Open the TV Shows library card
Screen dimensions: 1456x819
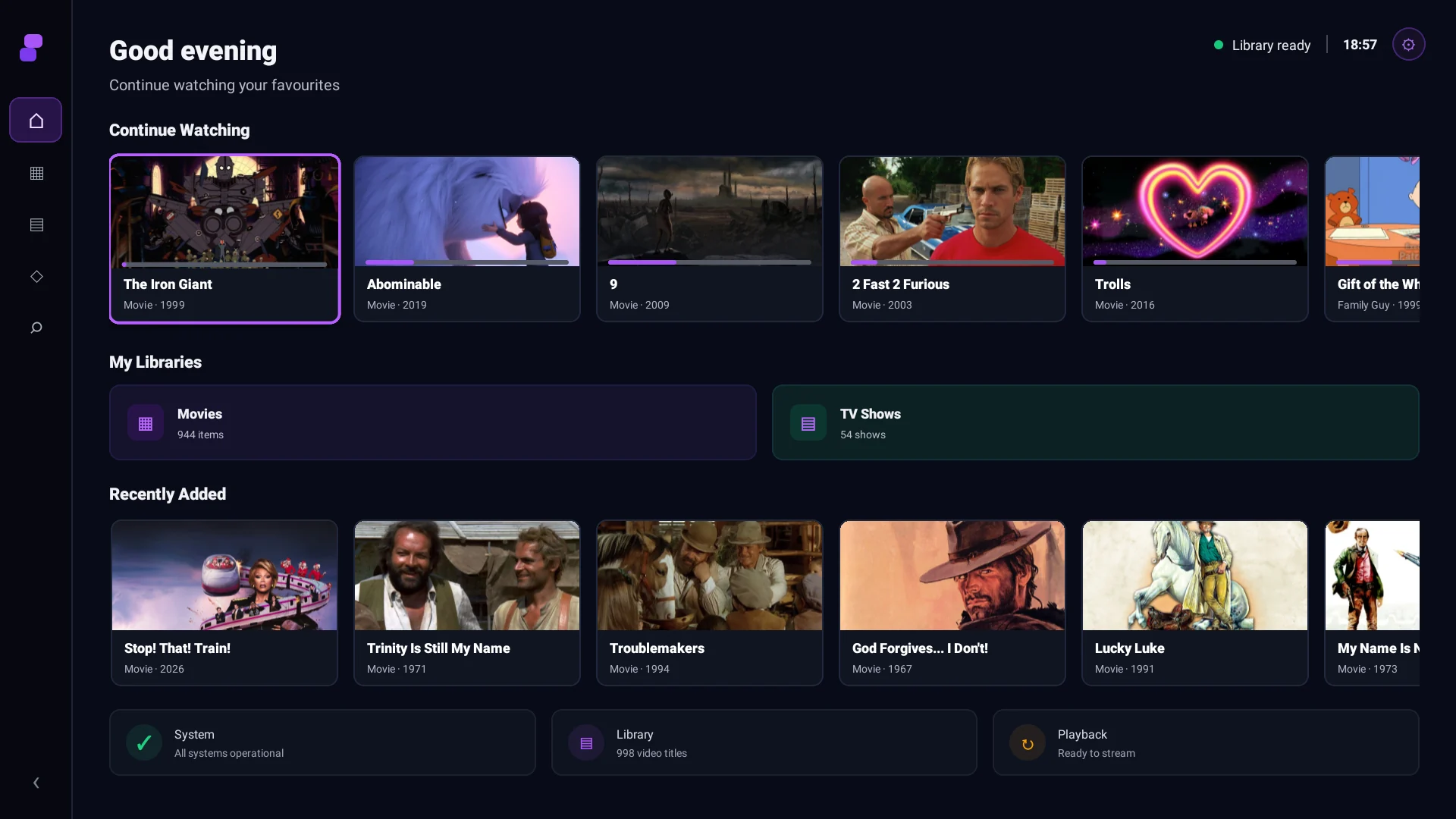pyautogui.click(x=1096, y=422)
